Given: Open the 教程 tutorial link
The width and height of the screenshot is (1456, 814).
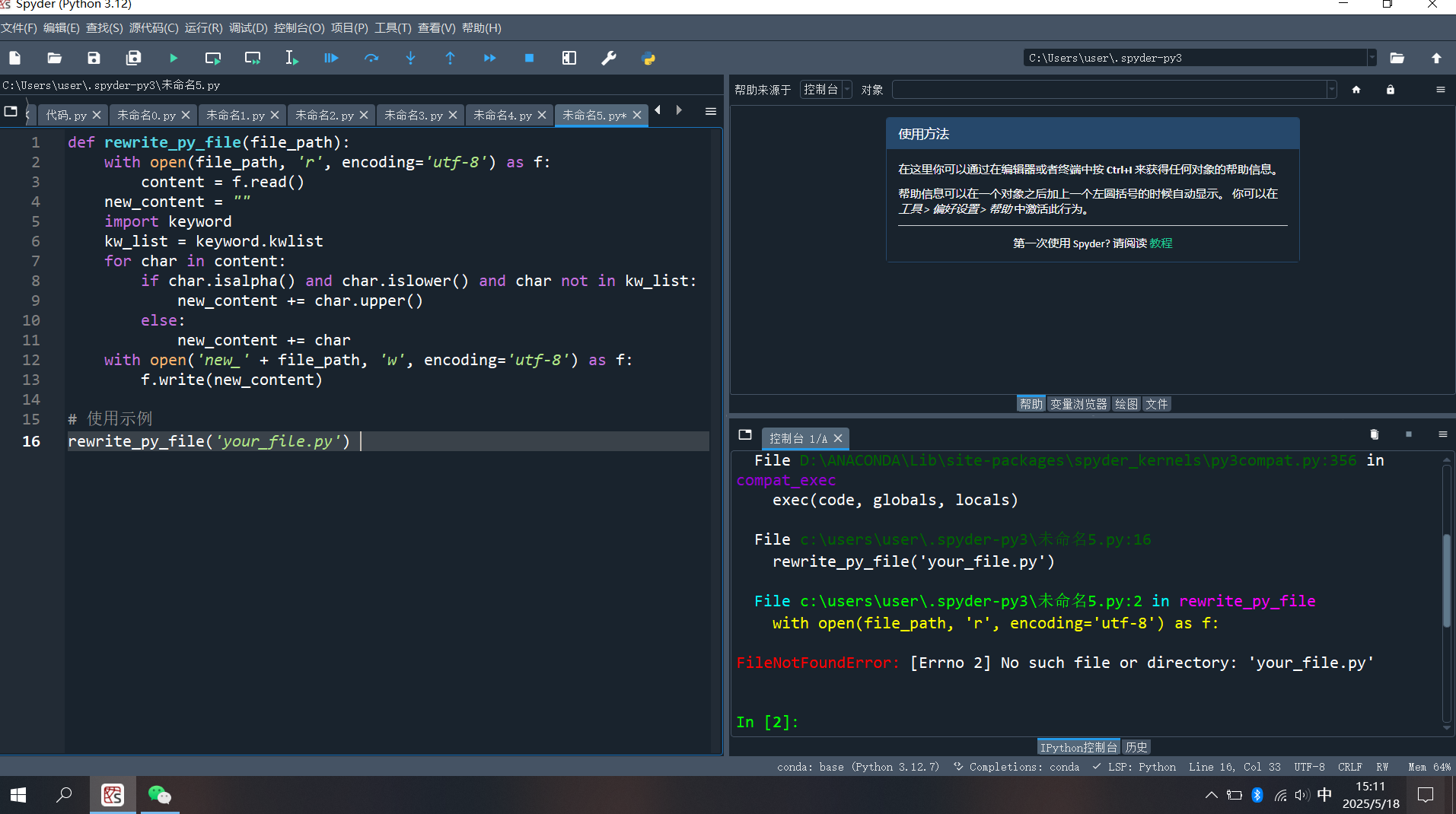Looking at the screenshot, I should coord(1161,243).
